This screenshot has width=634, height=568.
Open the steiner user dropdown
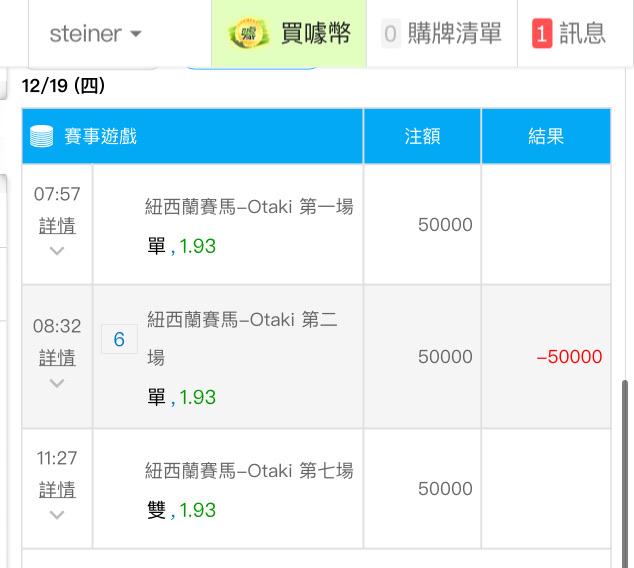click(96, 33)
